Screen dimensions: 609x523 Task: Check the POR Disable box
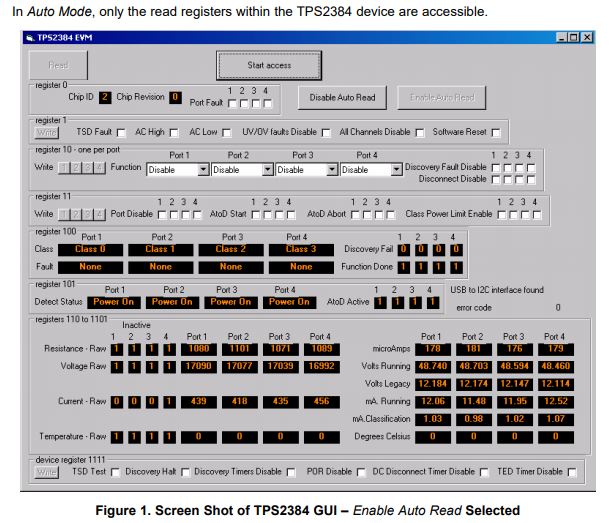(361, 472)
